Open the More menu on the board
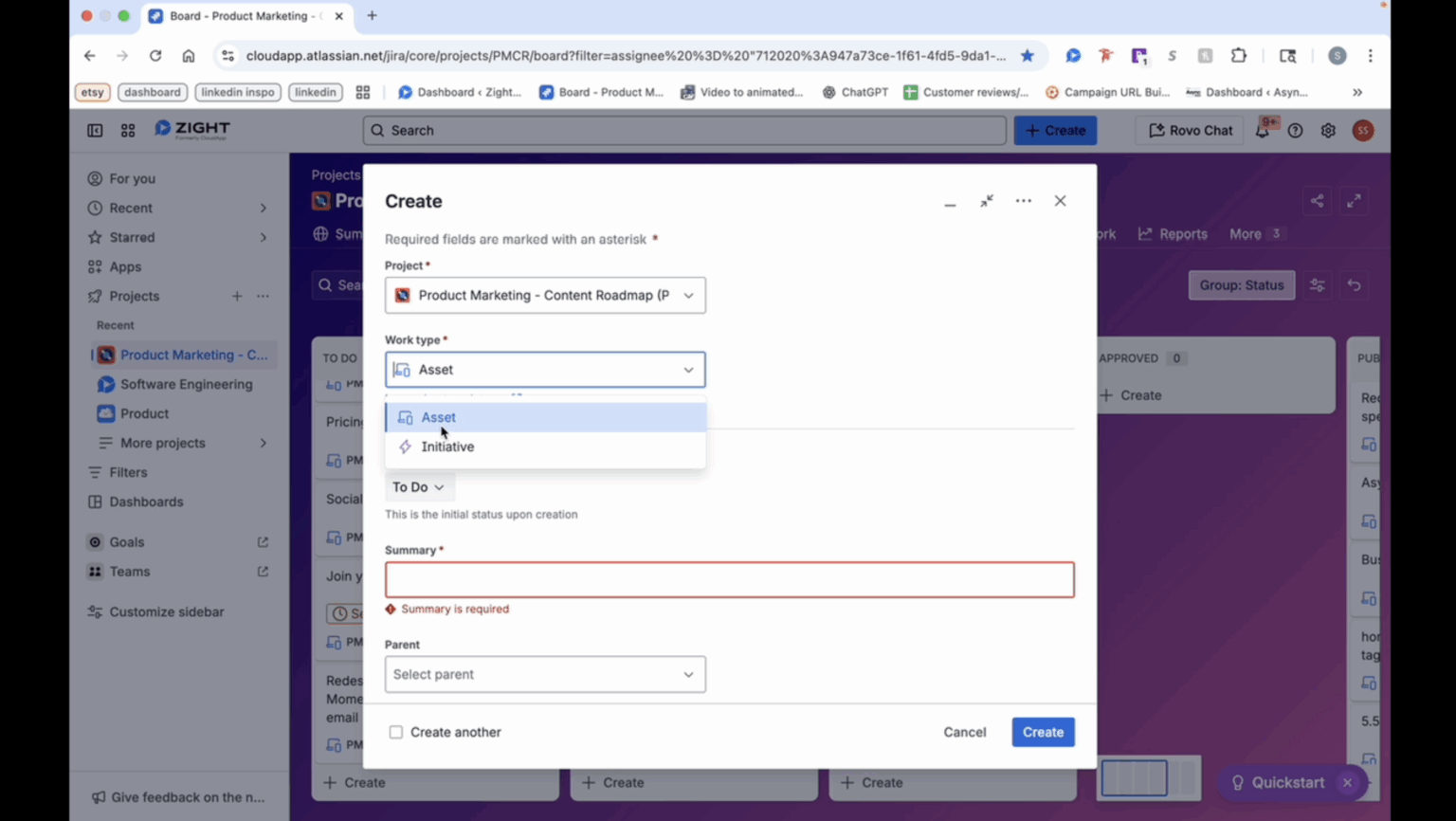Image resolution: width=1456 pixels, height=821 pixels. point(1245,233)
